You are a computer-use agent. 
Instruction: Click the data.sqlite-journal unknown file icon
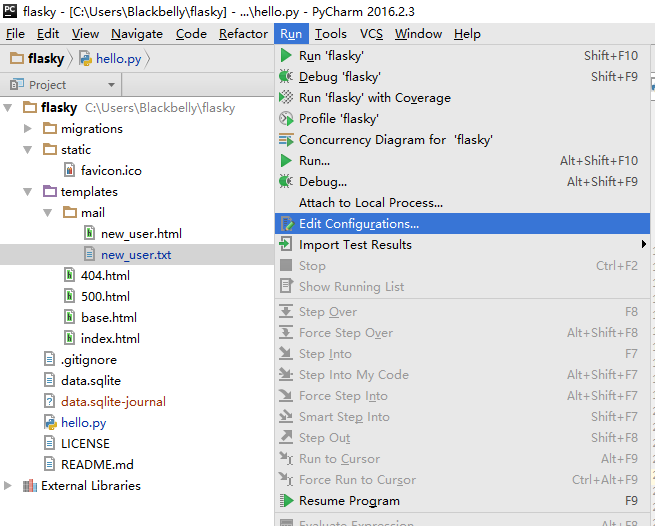pos(49,401)
